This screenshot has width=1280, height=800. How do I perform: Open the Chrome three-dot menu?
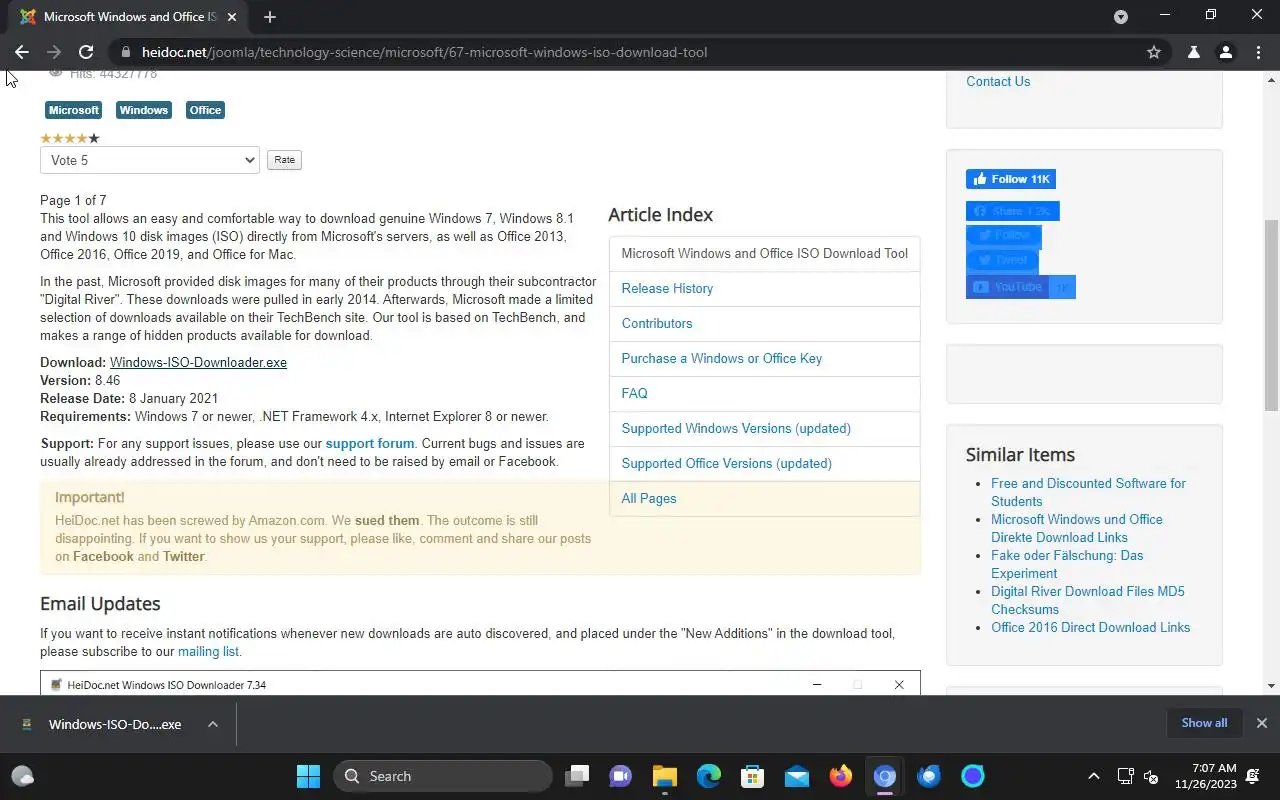tap(1257, 52)
